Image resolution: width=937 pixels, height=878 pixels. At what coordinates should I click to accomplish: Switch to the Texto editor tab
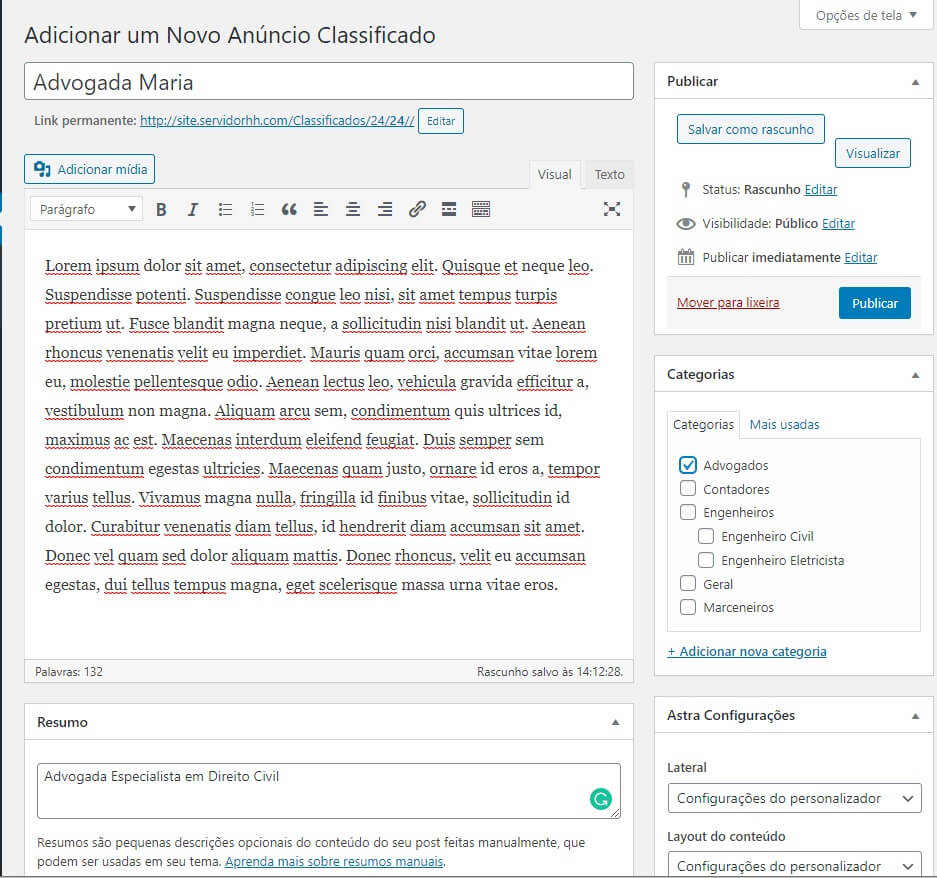click(609, 174)
